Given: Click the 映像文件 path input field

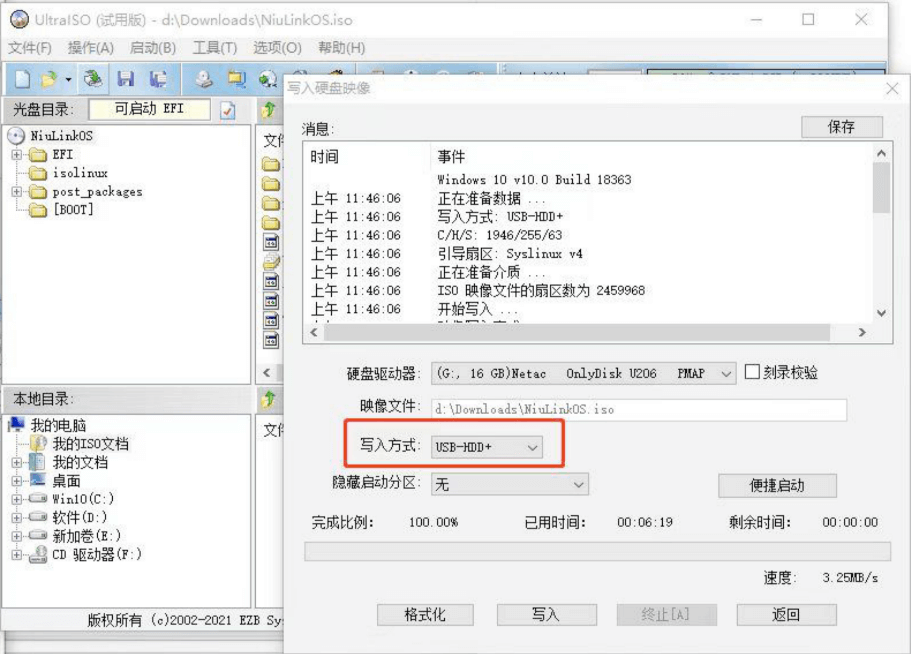Looking at the screenshot, I should tap(639, 410).
